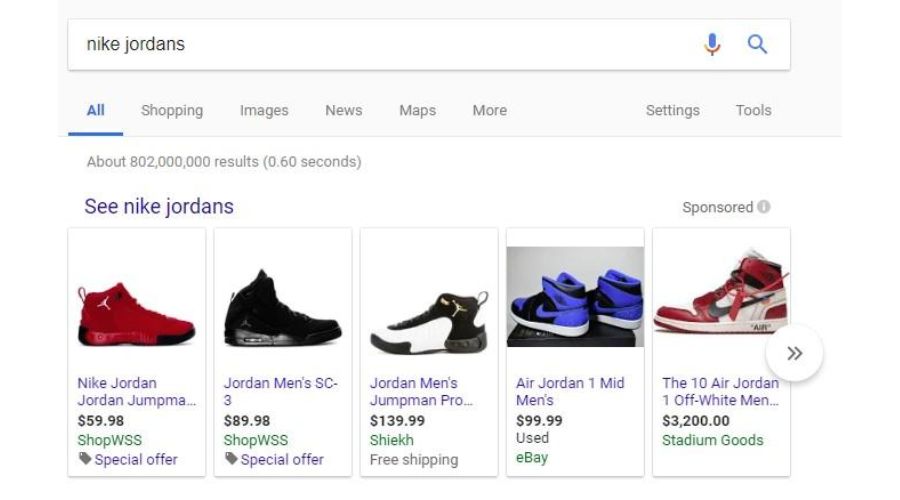Open Air Jordan 1 Mid Men's listing
The height and width of the screenshot is (500, 900).
570,391
